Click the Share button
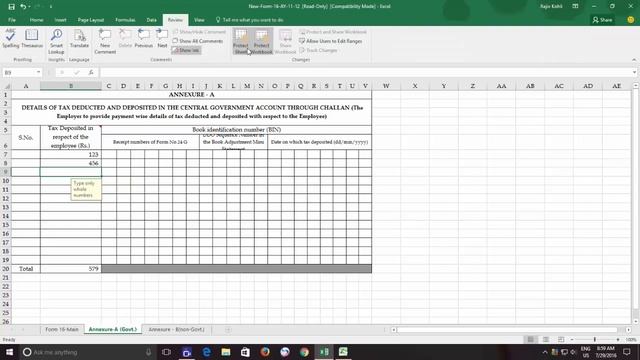Image resolution: width=640 pixels, height=360 pixels. 602,20
